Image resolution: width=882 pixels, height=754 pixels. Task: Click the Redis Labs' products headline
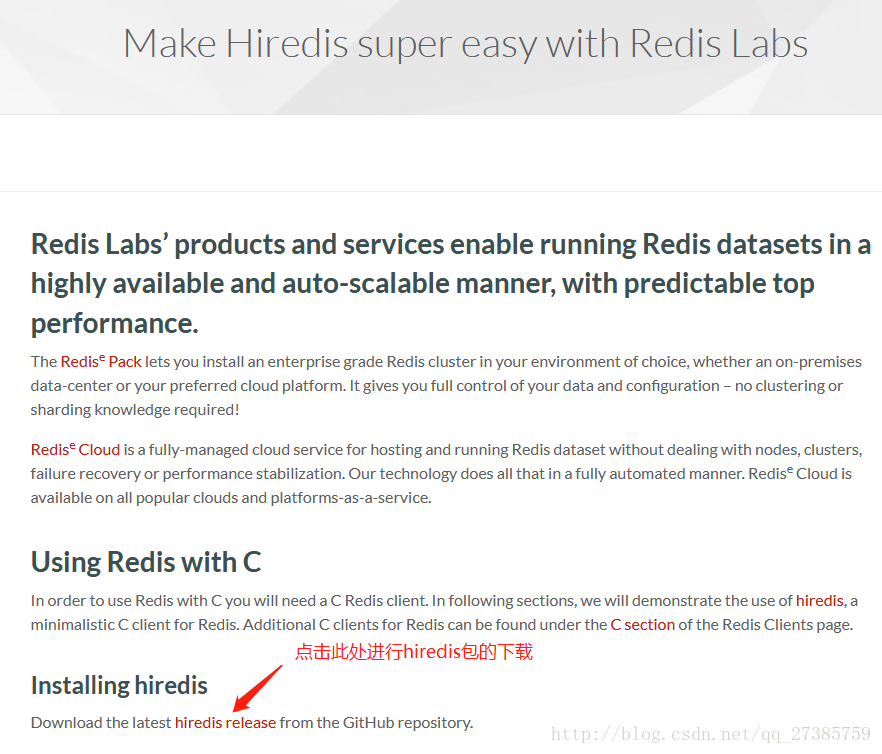(450, 283)
